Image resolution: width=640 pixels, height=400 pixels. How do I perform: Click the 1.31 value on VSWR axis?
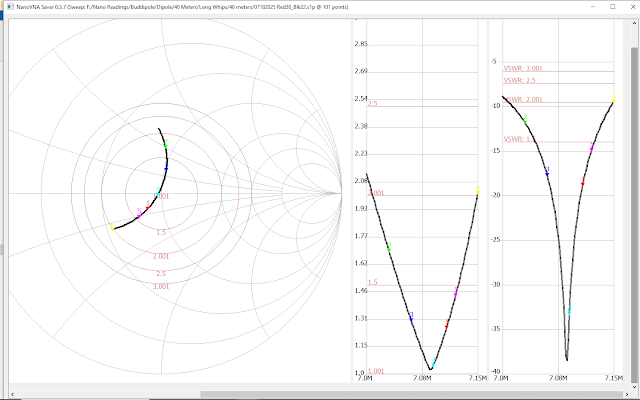pyautogui.click(x=361, y=318)
